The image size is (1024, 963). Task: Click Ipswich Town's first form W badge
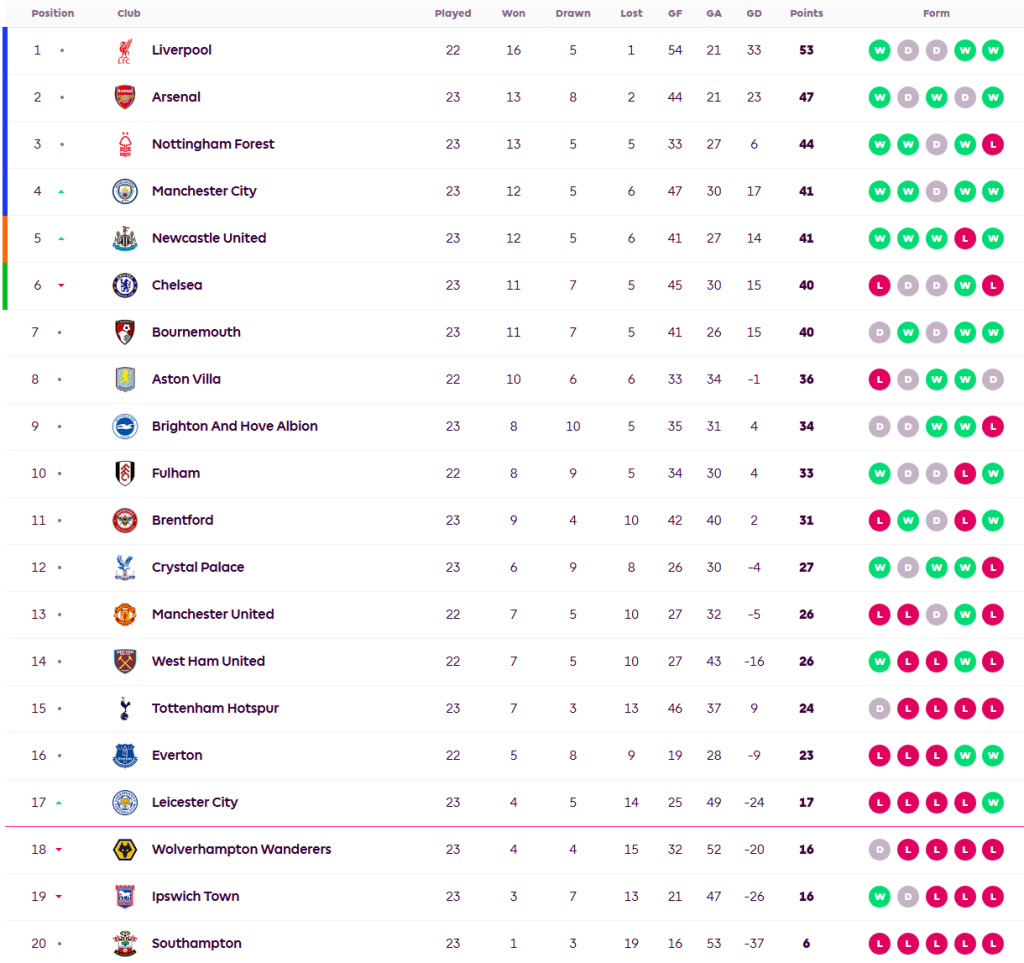(879, 897)
